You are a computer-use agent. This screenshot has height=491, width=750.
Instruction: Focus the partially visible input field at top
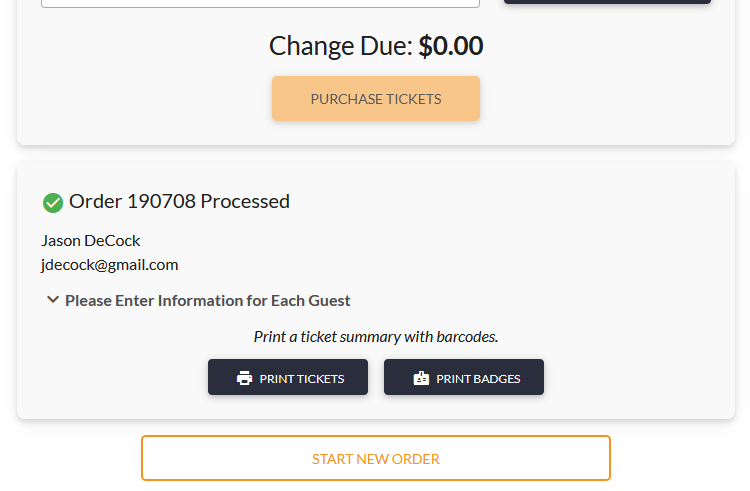point(261,3)
